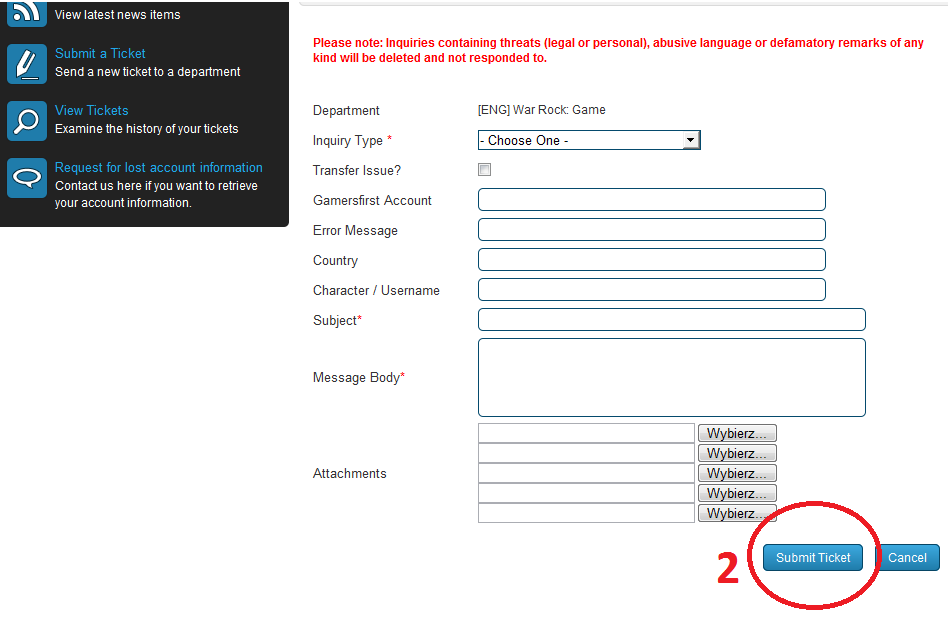Click inside the Message Body textarea

[672, 378]
